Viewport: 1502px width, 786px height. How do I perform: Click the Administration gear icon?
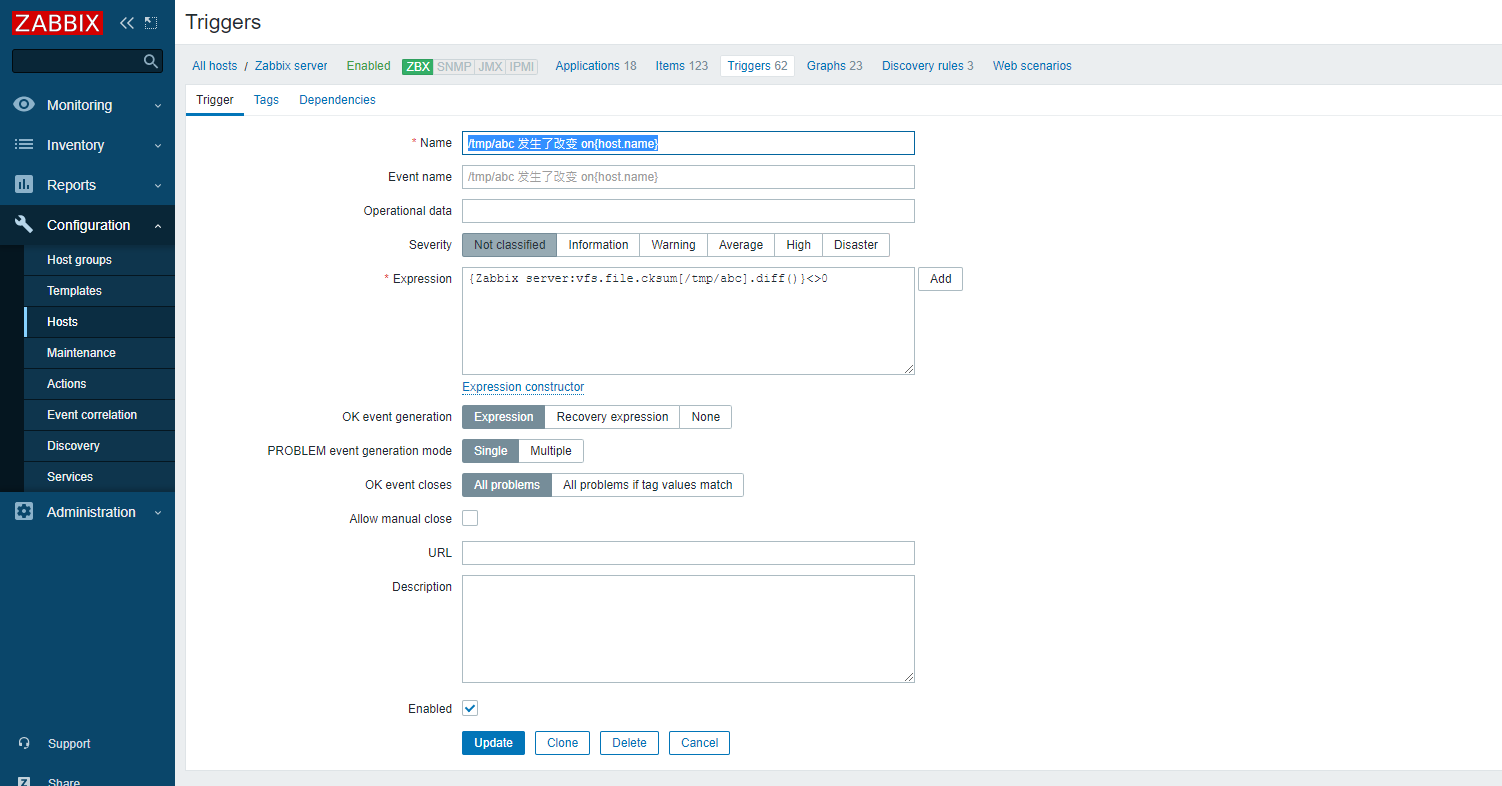(x=24, y=512)
